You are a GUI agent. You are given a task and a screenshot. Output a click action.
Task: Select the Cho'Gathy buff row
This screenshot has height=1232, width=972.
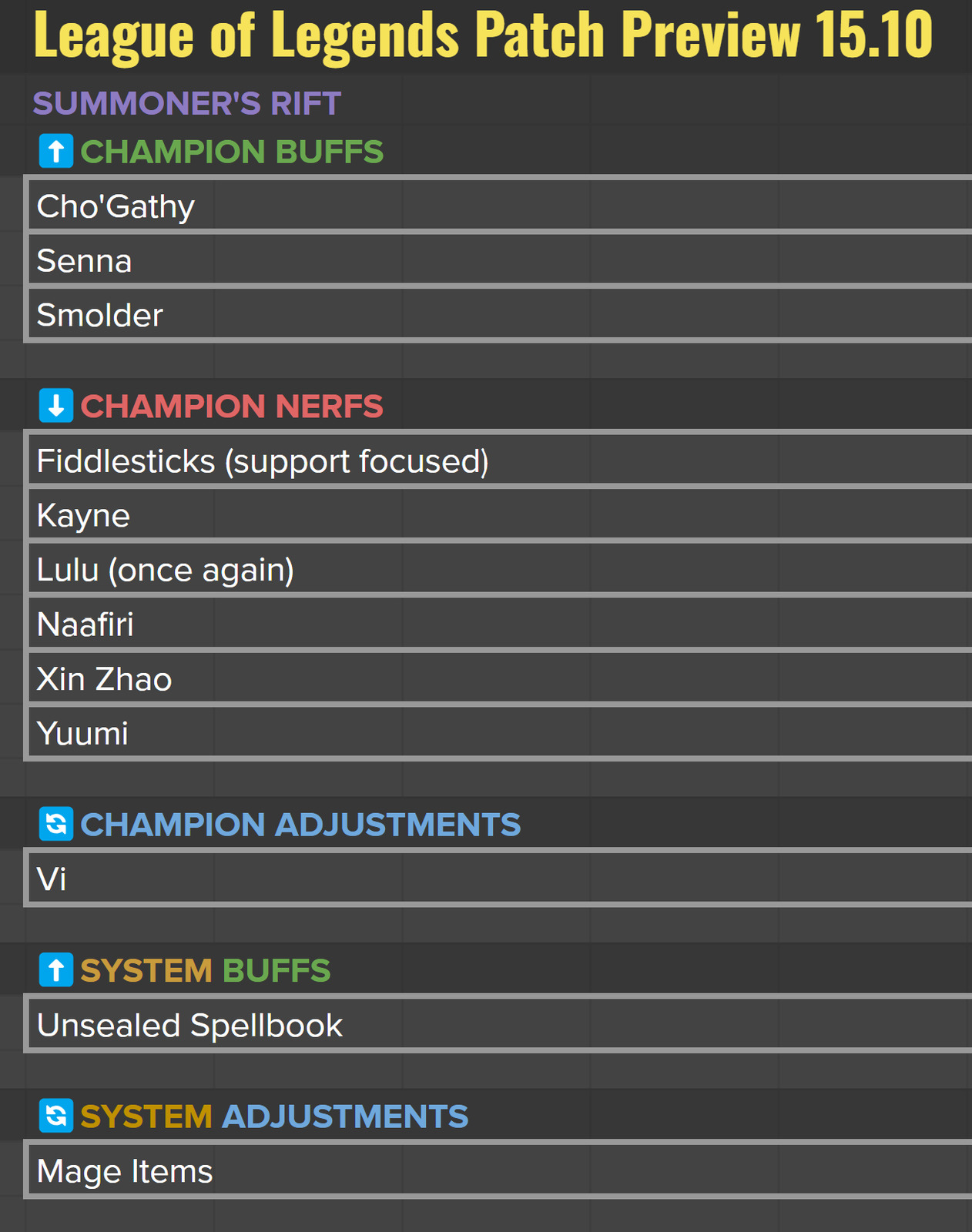tap(116, 206)
